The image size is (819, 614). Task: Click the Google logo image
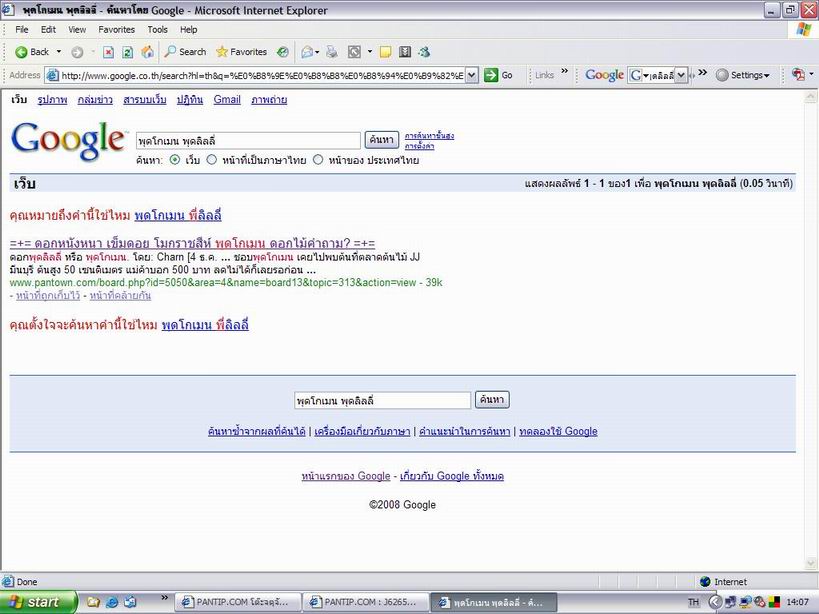pos(69,141)
